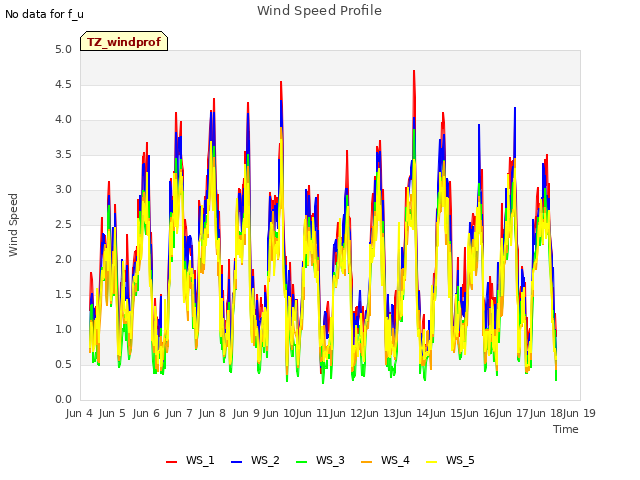640x480 pixels.
Task: Click the 2.0 y-axis tick label
Action: click(63, 260)
